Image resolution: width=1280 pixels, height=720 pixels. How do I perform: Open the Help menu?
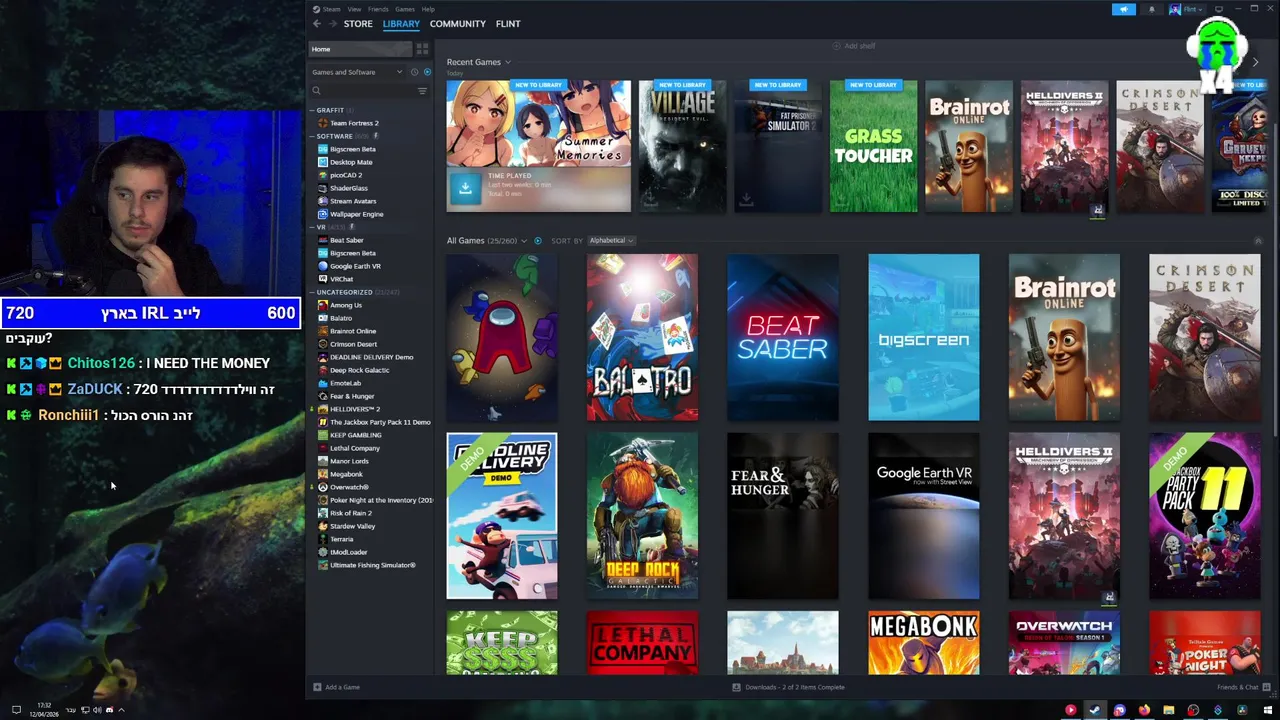pos(428,9)
